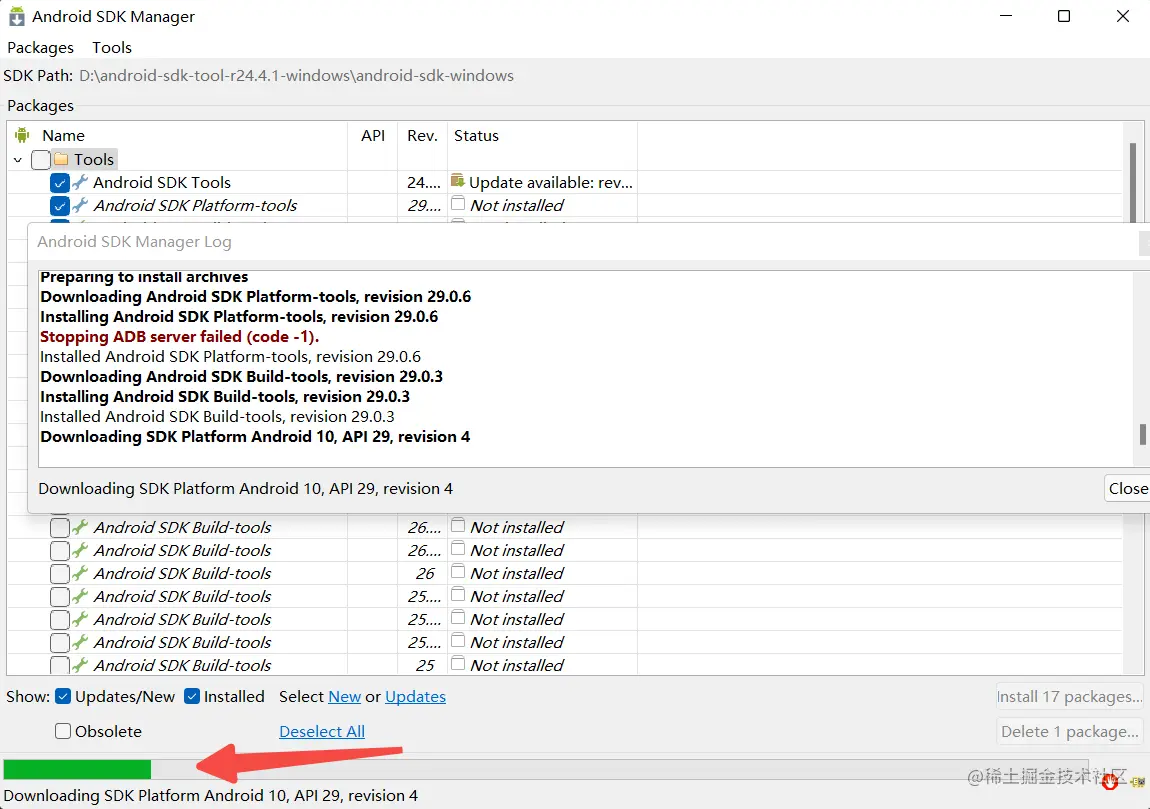Viewport: 1150px width, 809px height.
Task: Close the Android SDK Manager Log dialog
Action: point(1127,488)
